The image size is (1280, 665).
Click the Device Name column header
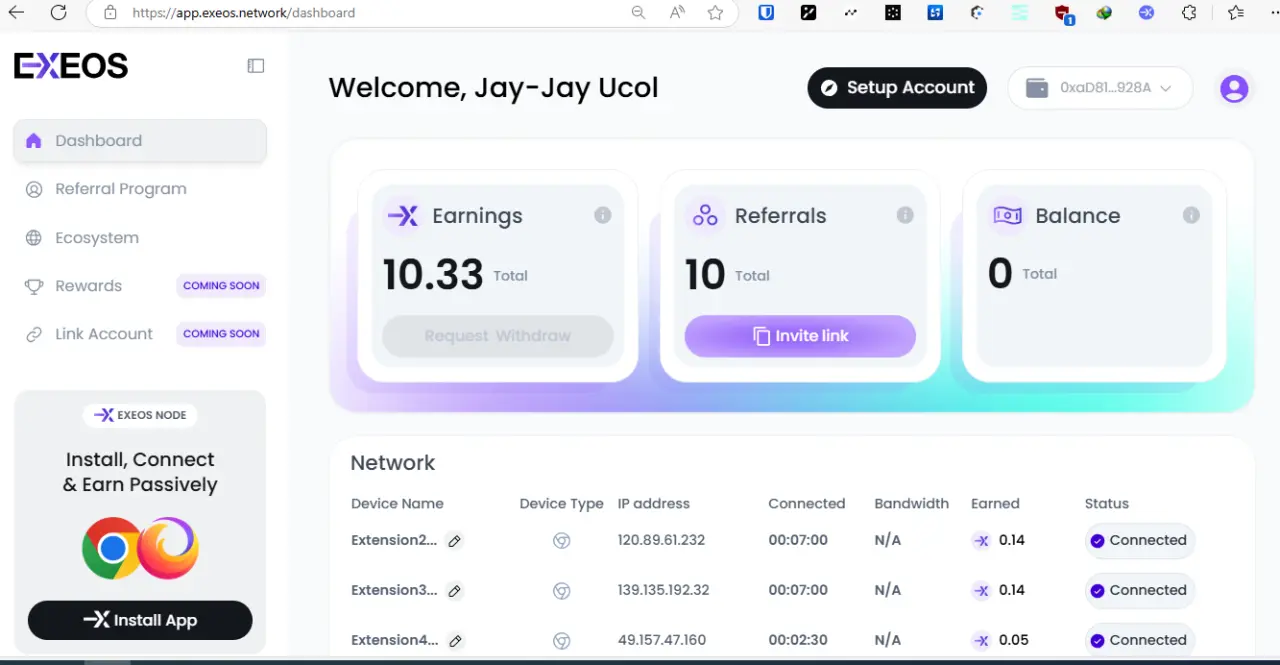point(397,504)
